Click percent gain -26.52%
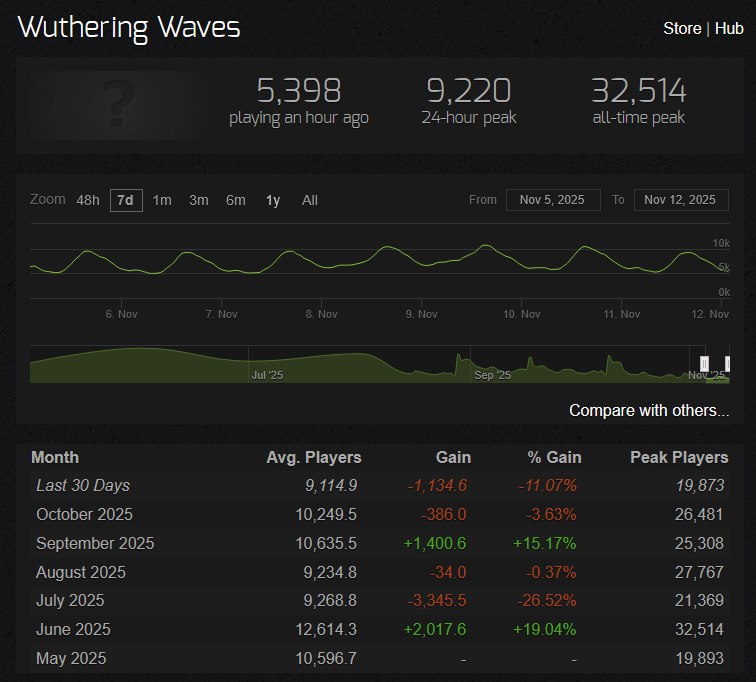 [547, 601]
